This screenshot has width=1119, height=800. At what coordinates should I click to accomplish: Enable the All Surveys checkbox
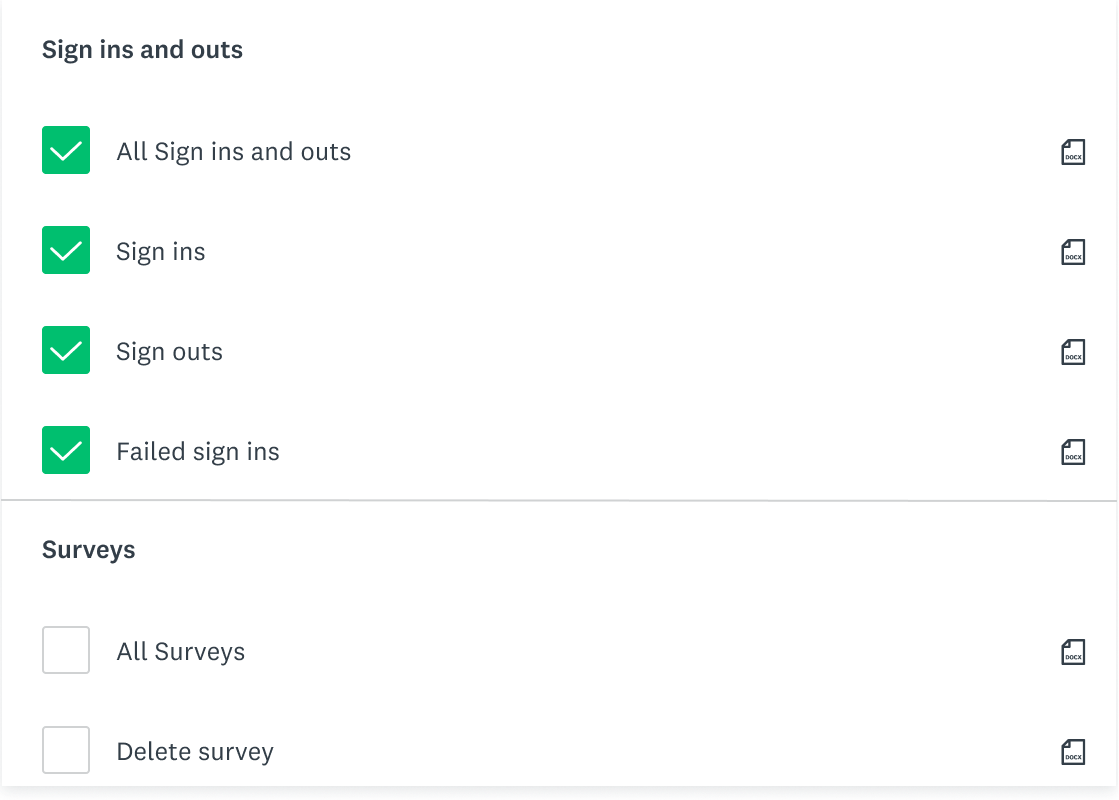[x=66, y=650]
